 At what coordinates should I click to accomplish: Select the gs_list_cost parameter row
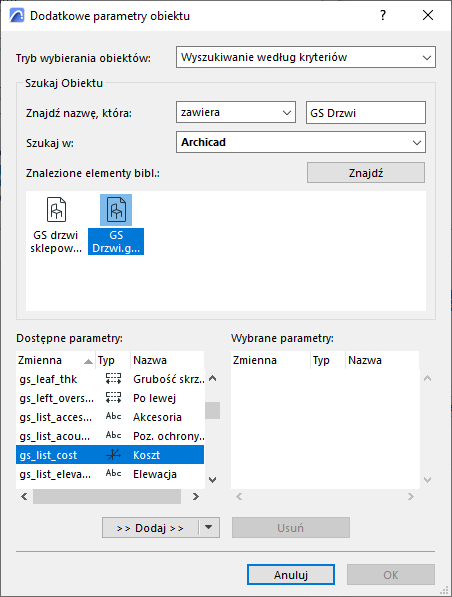[x=110, y=455]
